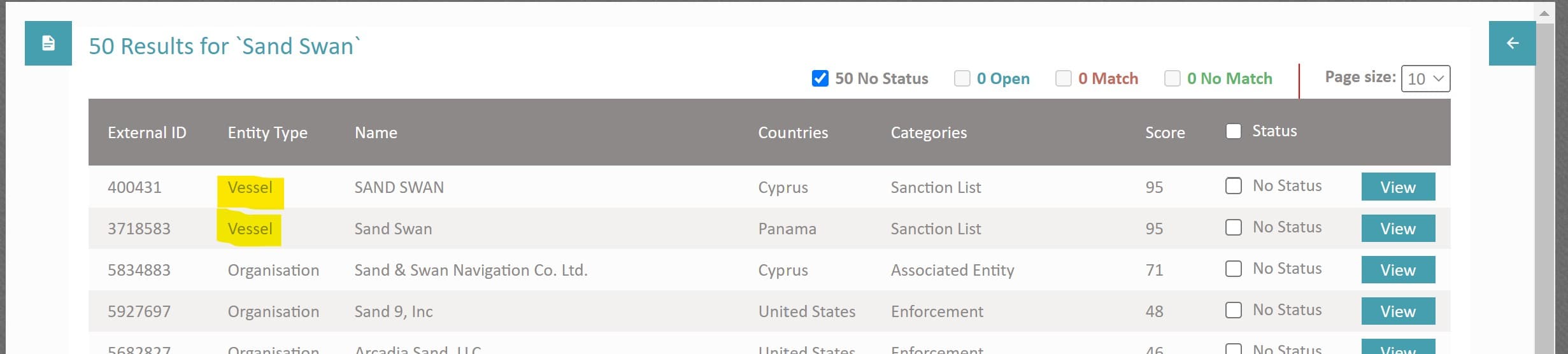
Task: Tick checkbox for Sand & Swan Navigation row
Action: (x=1233, y=269)
